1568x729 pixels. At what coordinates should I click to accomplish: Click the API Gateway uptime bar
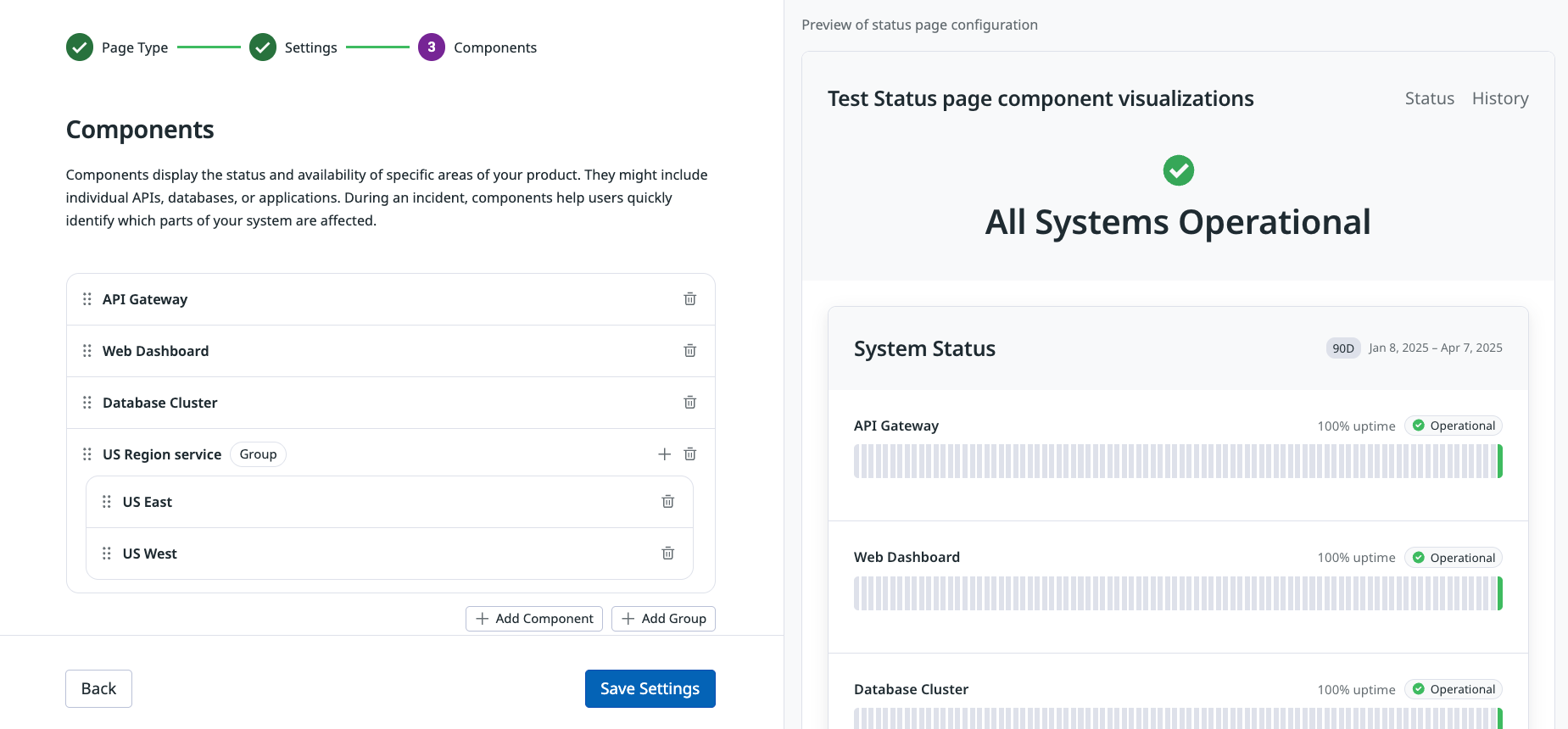tap(1177, 461)
